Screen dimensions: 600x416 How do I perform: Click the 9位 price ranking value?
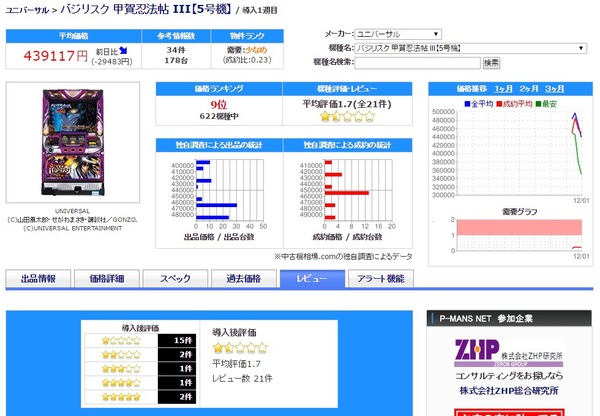[219, 104]
